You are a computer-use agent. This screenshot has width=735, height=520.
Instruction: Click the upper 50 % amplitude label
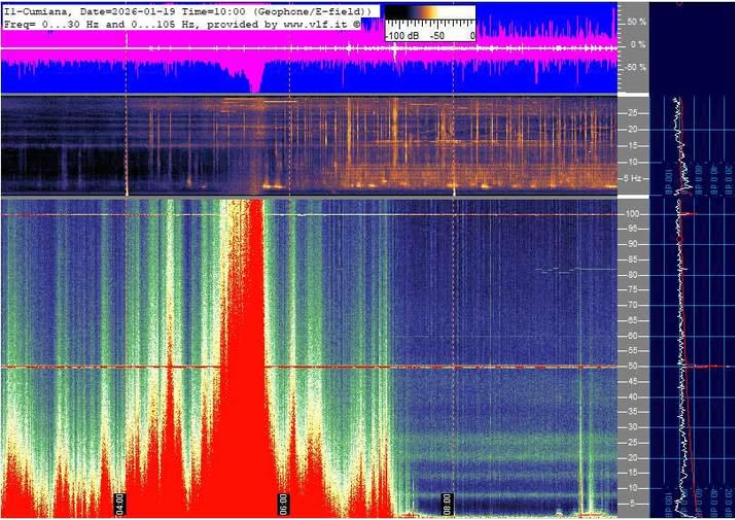tap(634, 20)
